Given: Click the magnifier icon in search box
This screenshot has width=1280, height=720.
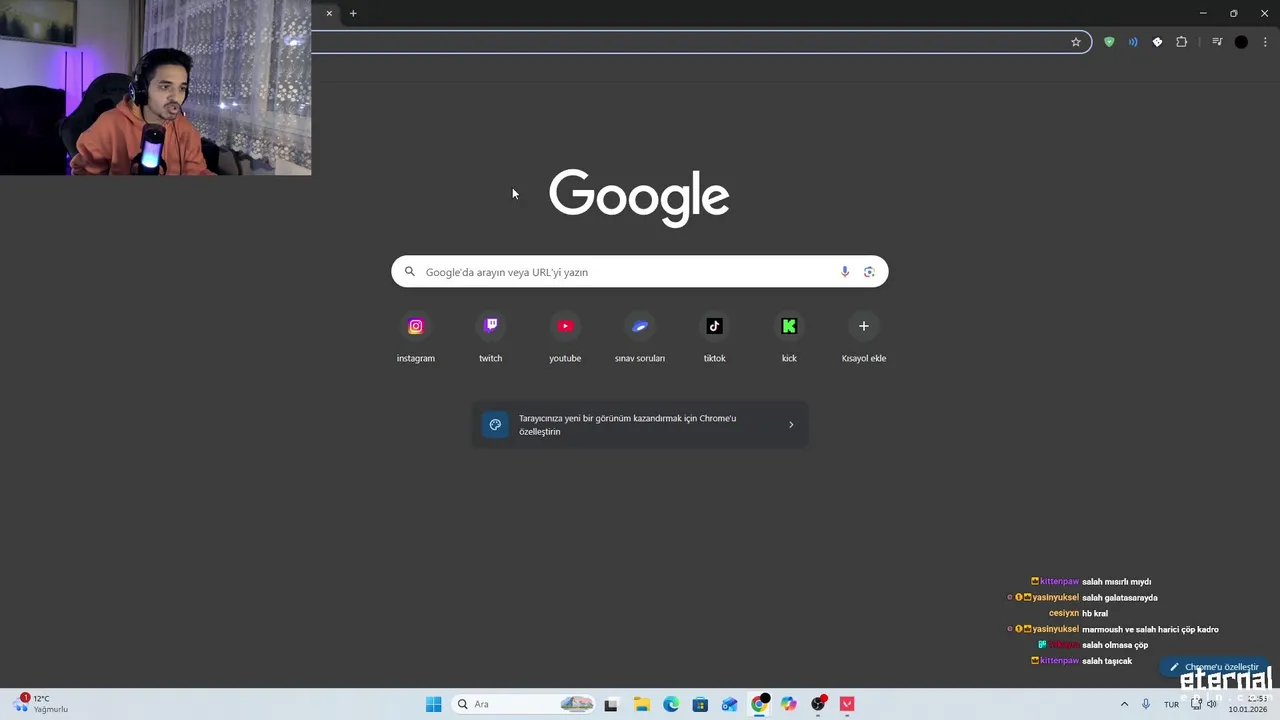Looking at the screenshot, I should (410, 272).
